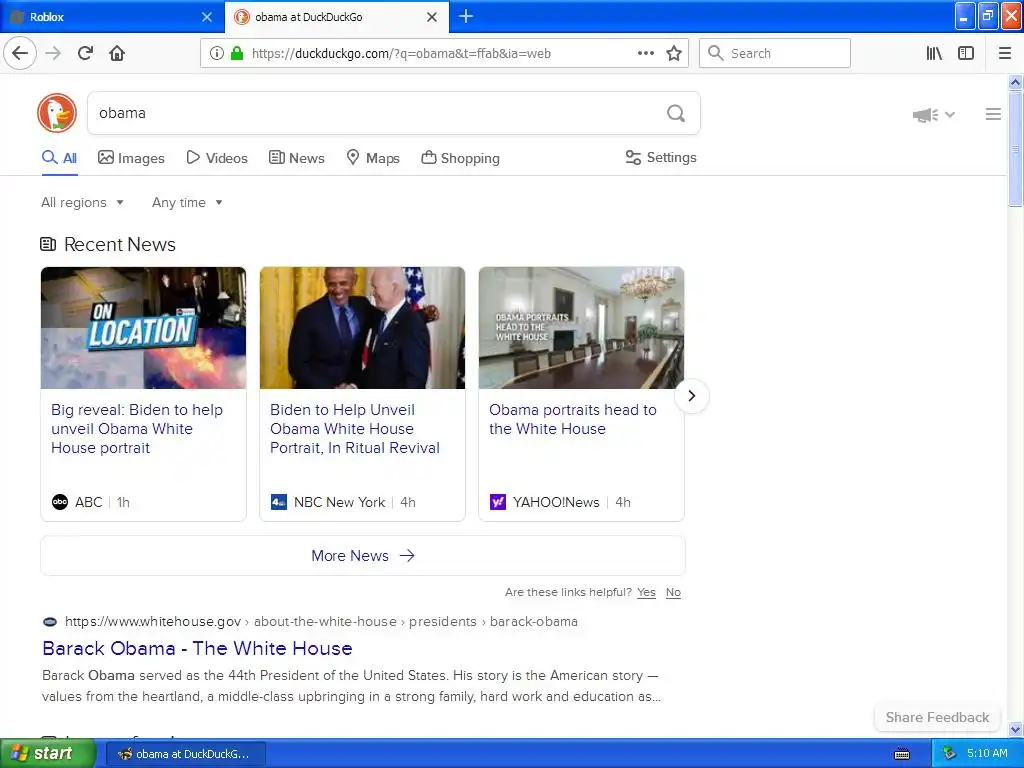Open the Firefox Library icon
Viewport: 1024px width, 768px height.
[x=934, y=54]
